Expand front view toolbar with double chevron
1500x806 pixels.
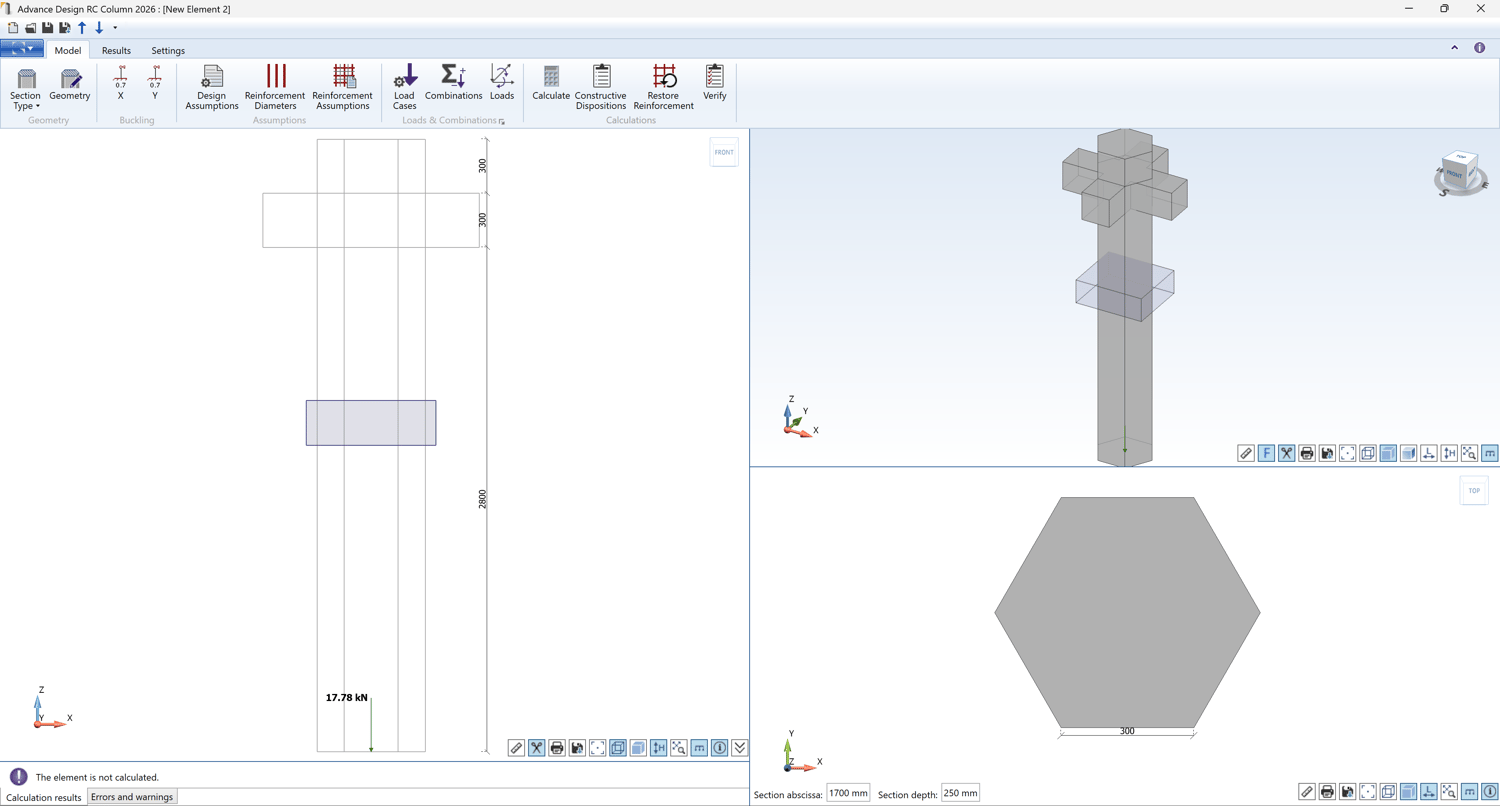(740, 748)
